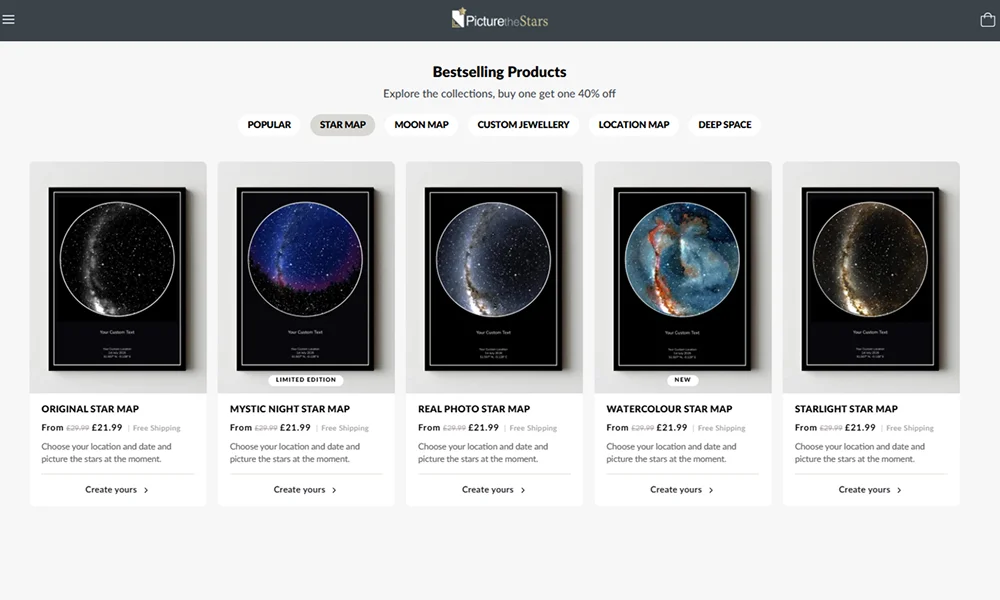Switch to the CUSTOM JEWELLERY tab
This screenshot has width=1000, height=600.
pyautogui.click(x=523, y=125)
